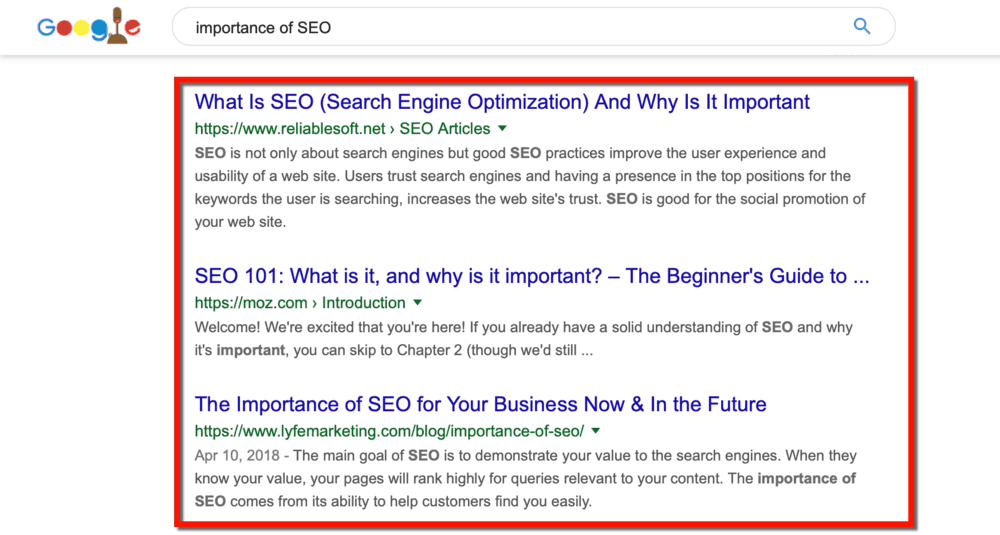
Task: Click snippet line 'your web site.'
Action: 240,223
